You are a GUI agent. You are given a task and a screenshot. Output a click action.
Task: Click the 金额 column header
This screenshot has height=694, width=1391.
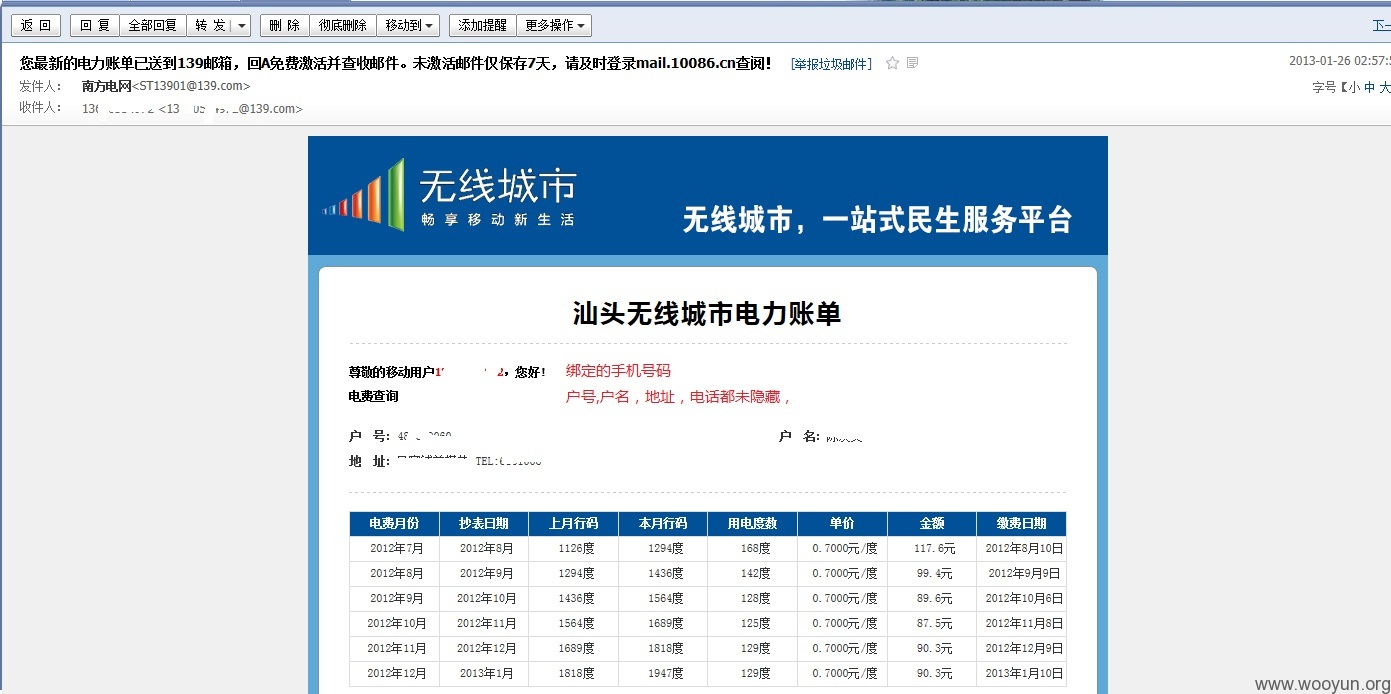[932, 524]
